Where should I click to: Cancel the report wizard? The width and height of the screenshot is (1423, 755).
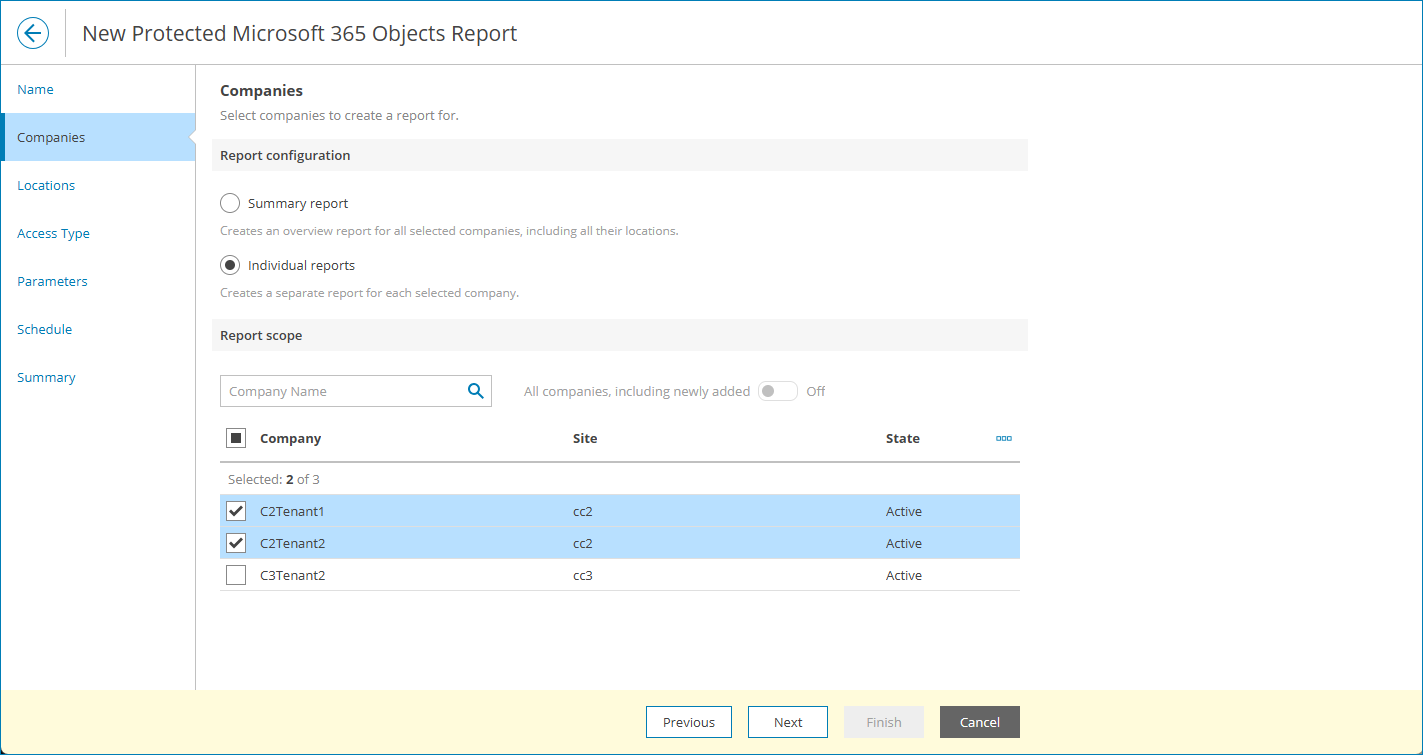(x=980, y=722)
